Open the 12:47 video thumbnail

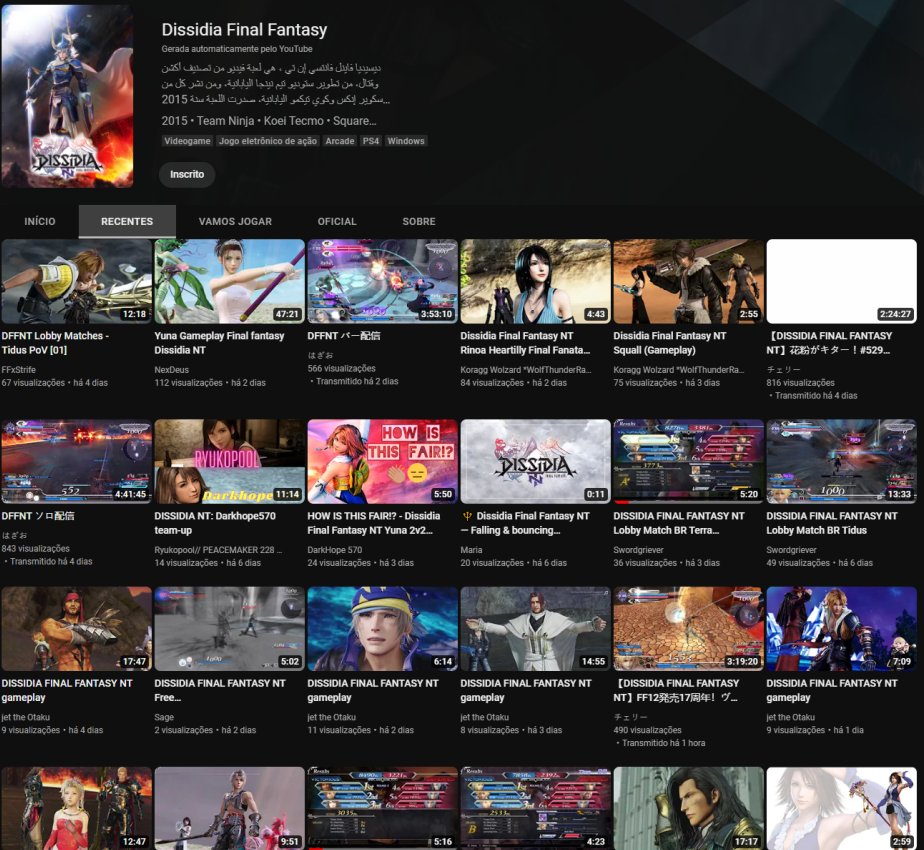click(77, 808)
